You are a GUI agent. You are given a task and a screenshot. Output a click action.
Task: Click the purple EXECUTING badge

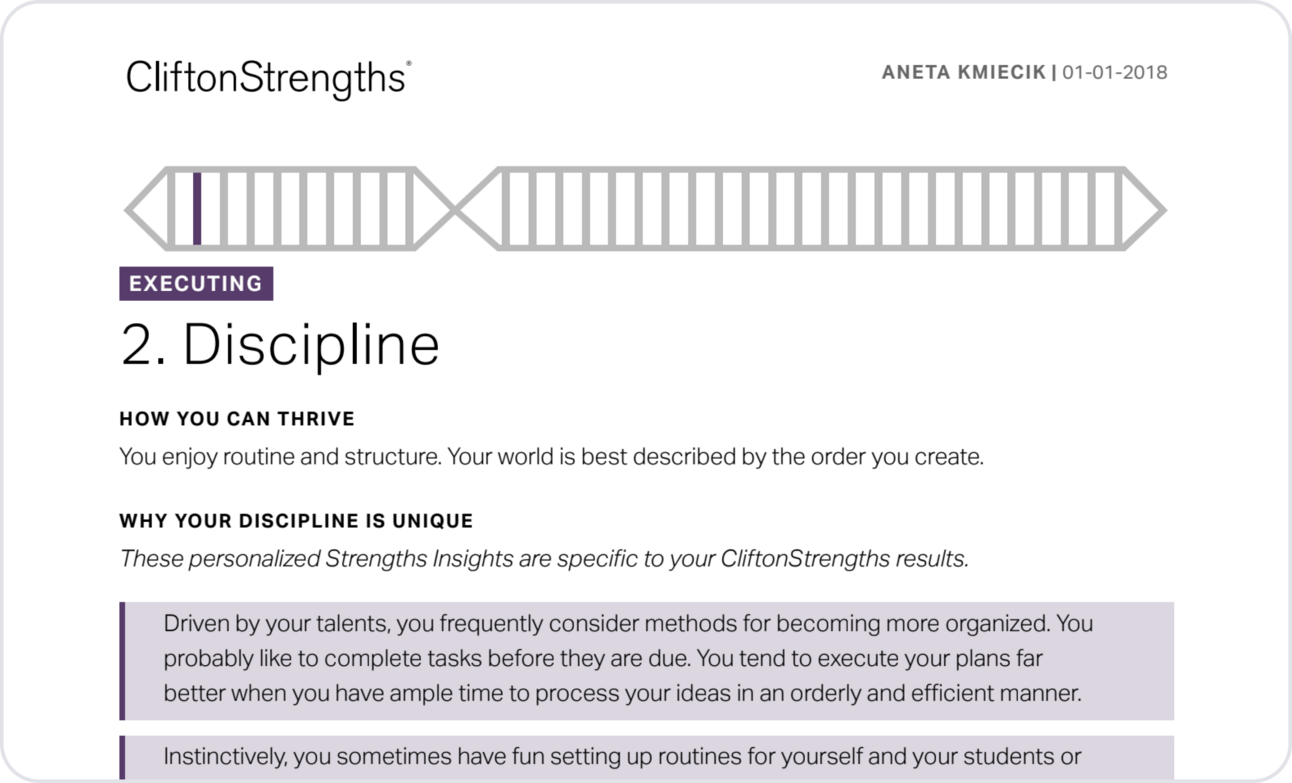tap(196, 284)
